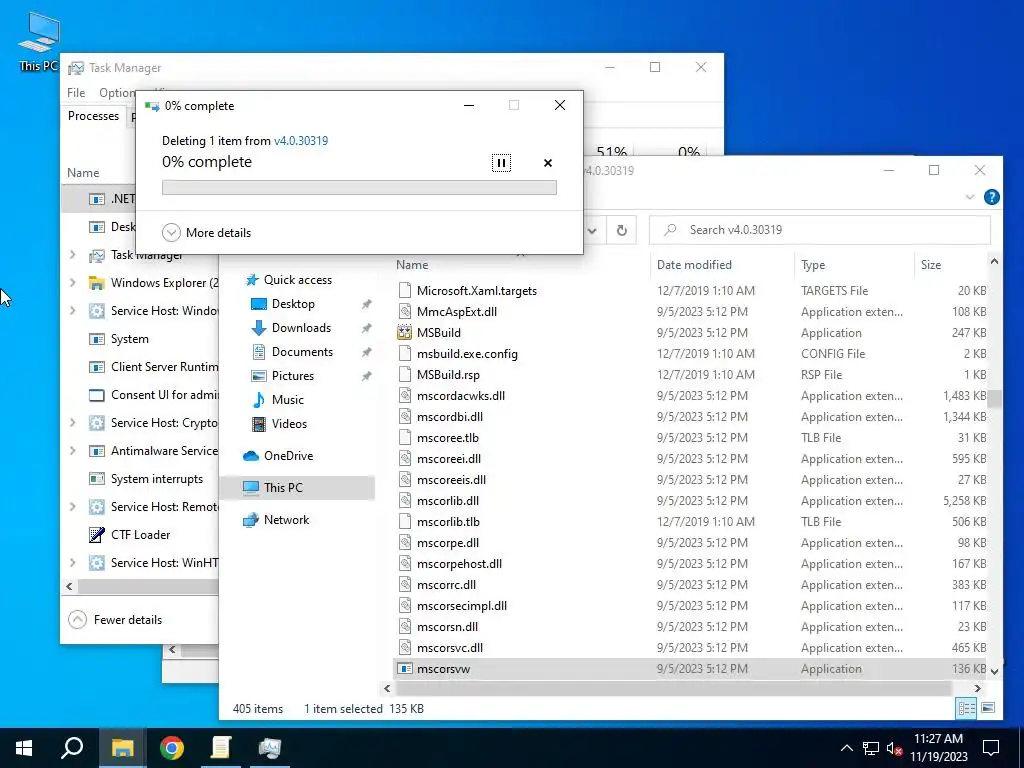This screenshot has width=1024, height=768.
Task: Open Explorer Help icon
Action: 991,197
